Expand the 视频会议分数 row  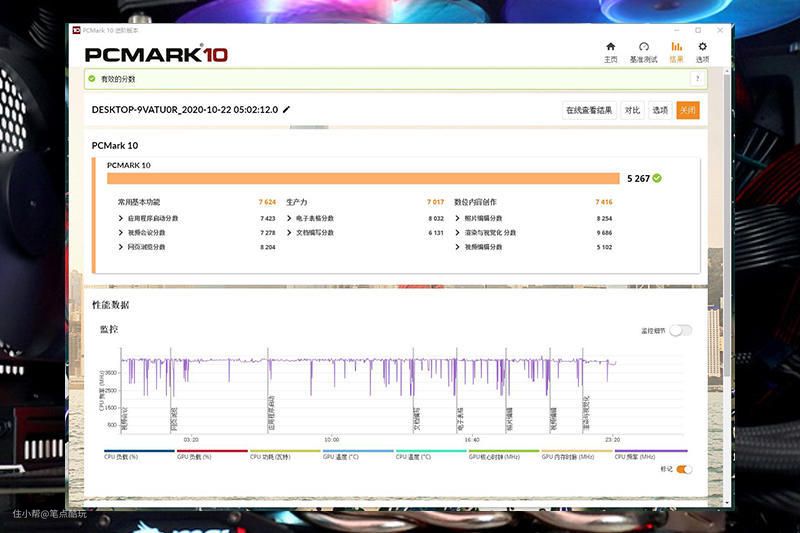(121, 232)
